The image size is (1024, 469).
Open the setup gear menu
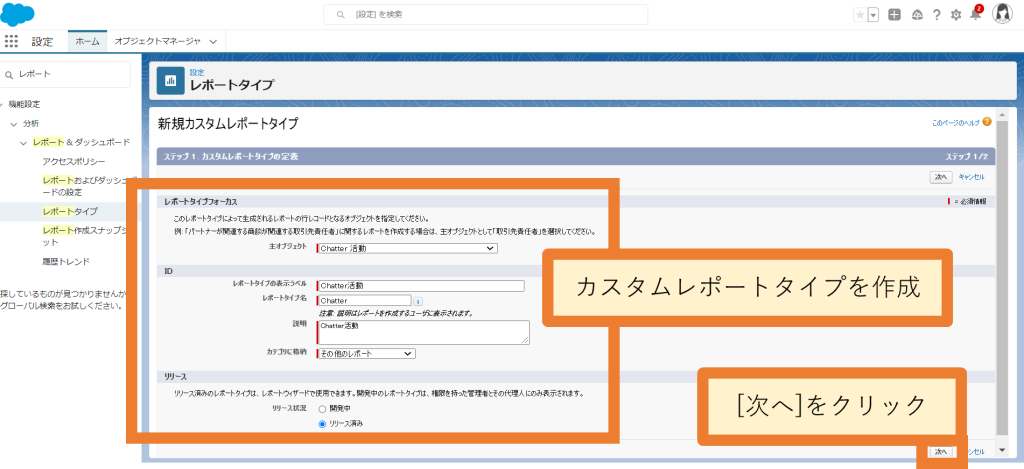coord(956,14)
